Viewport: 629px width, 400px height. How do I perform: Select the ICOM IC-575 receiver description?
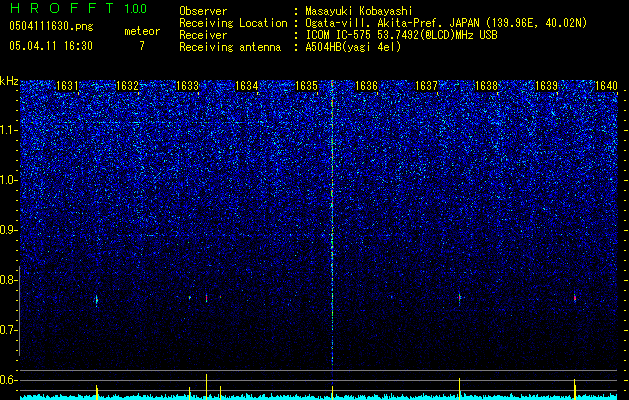pos(401,35)
